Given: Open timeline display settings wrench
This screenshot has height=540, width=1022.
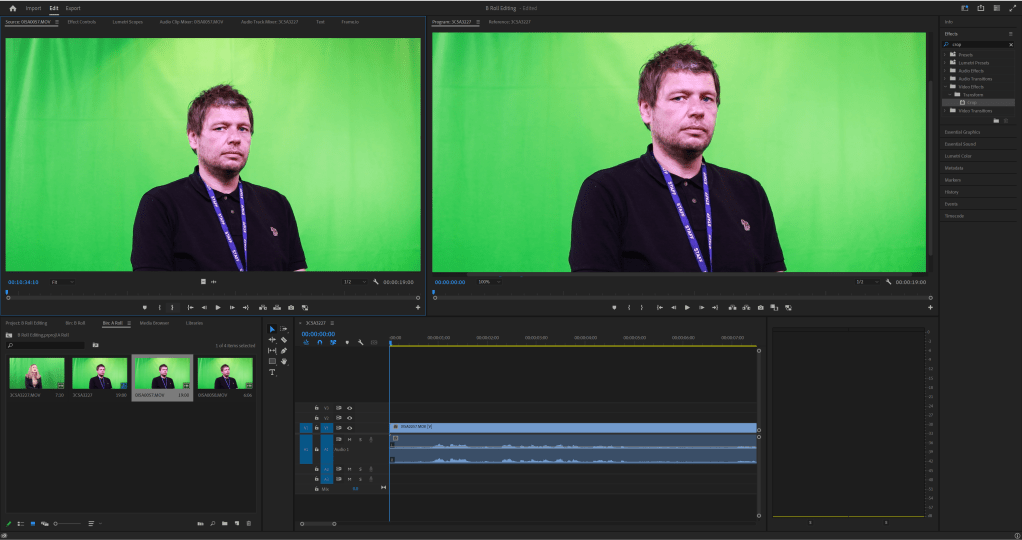Looking at the screenshot, I should click(359, 342).
